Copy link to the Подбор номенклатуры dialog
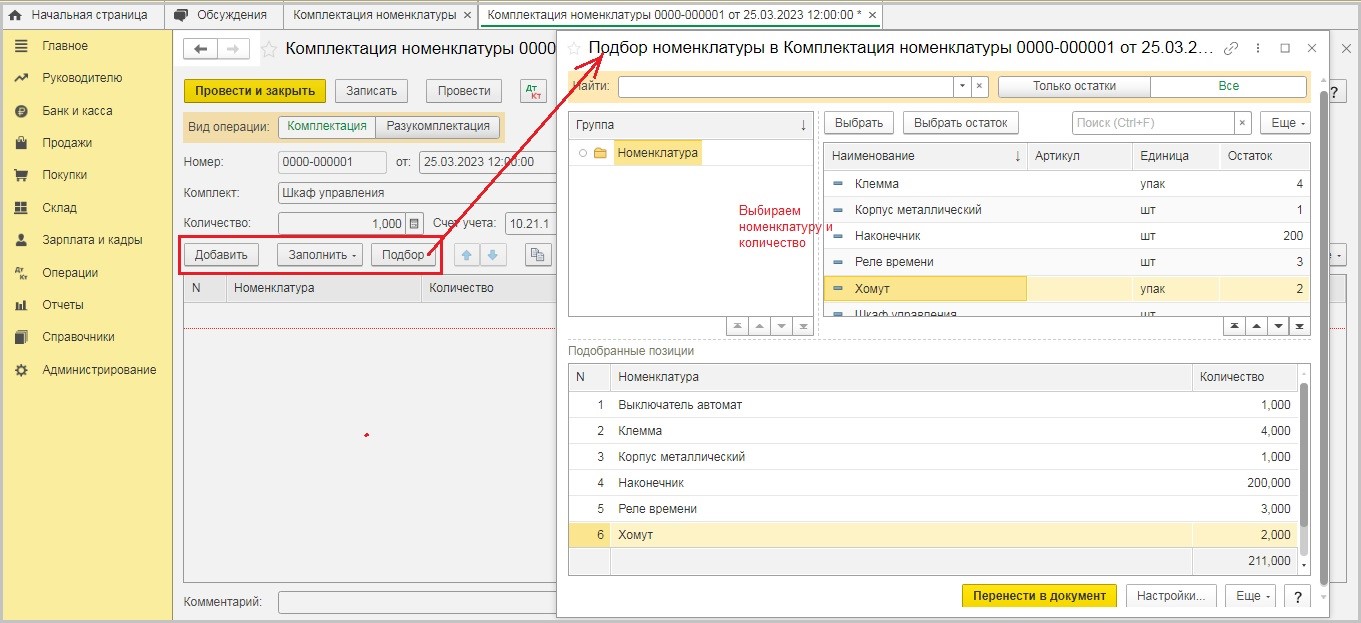1361x623 pixels. (x=1232, y=48)
